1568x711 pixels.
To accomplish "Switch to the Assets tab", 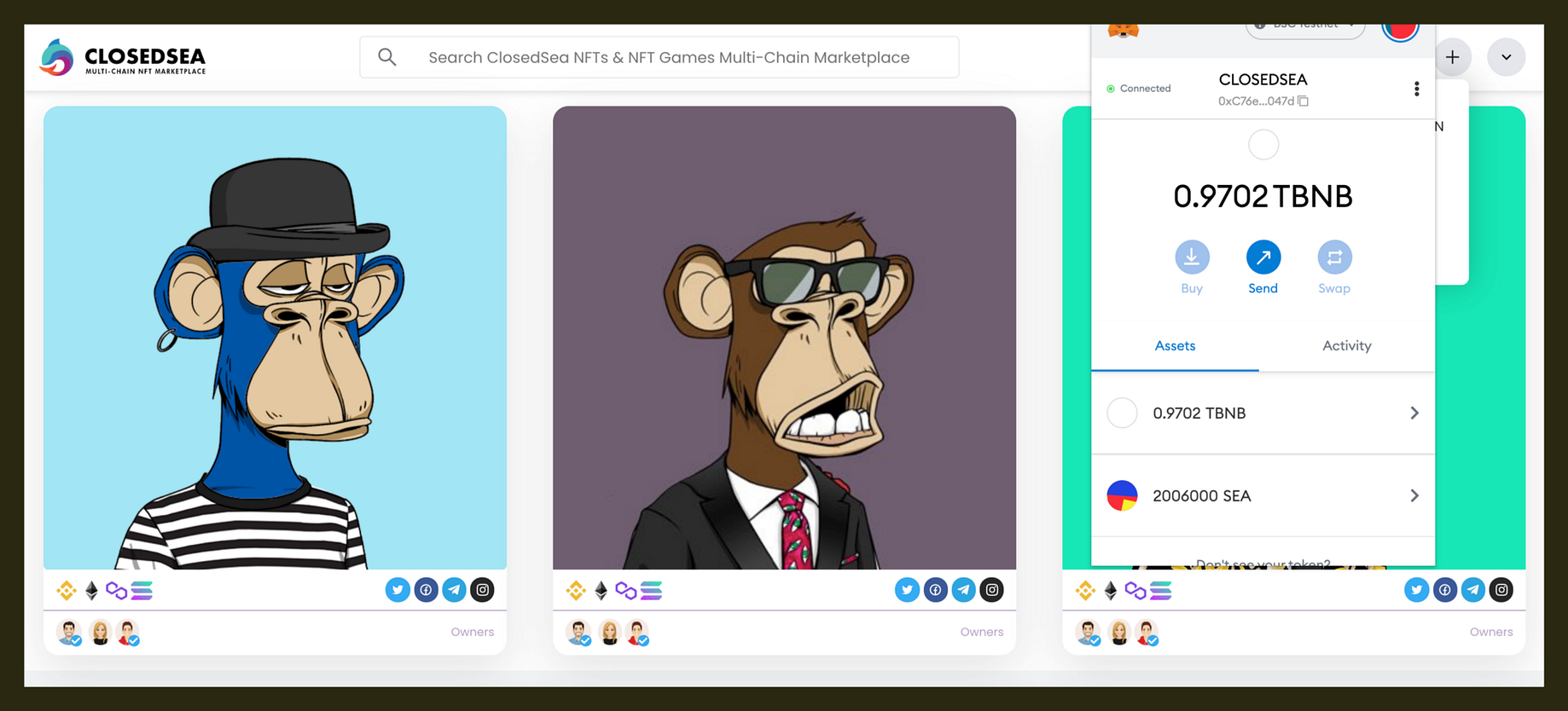I will pos(1175,345).
